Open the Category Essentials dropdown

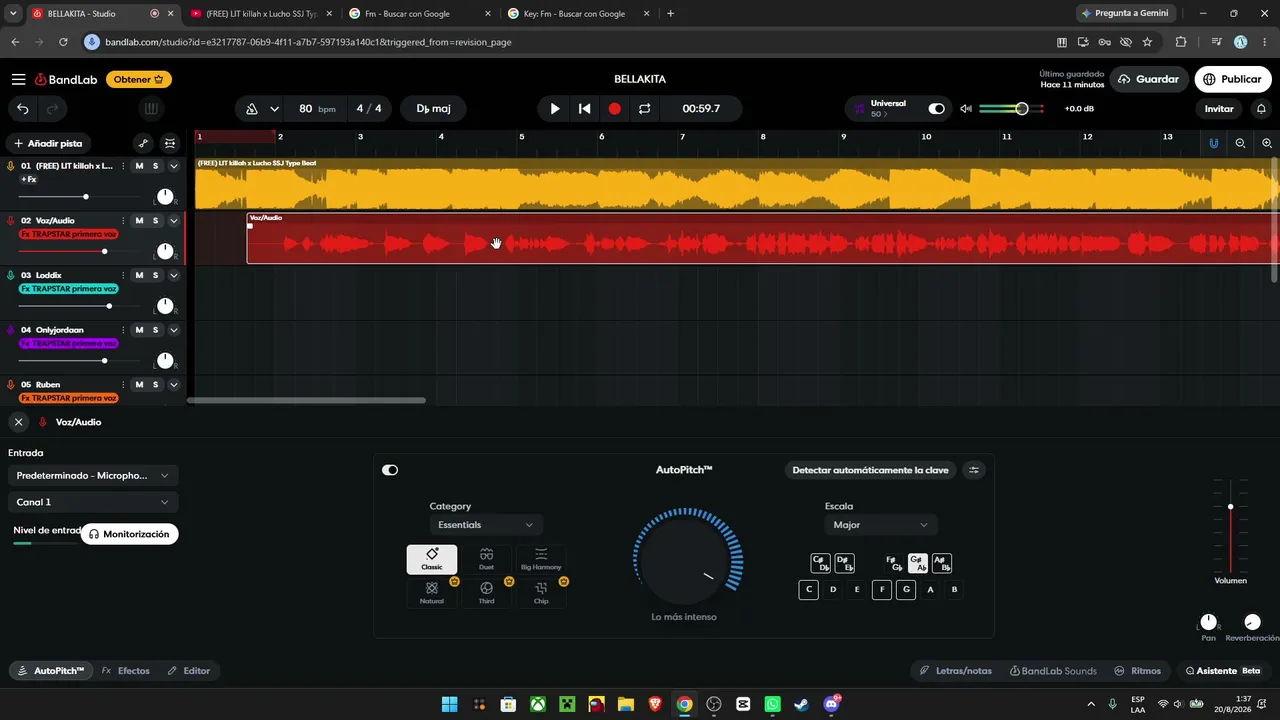(x=486, y=525)
